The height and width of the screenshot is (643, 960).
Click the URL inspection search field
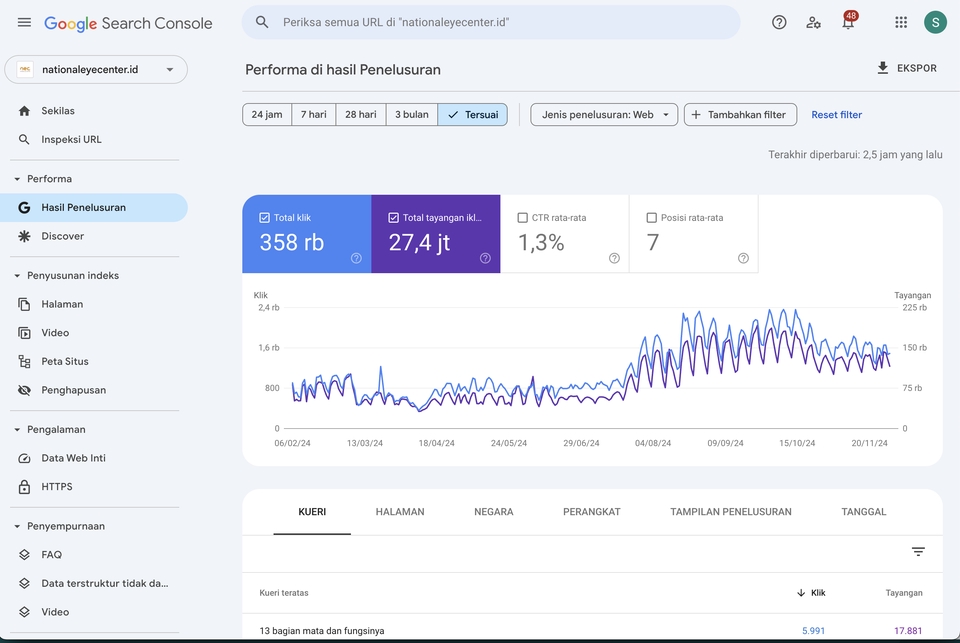490,22
